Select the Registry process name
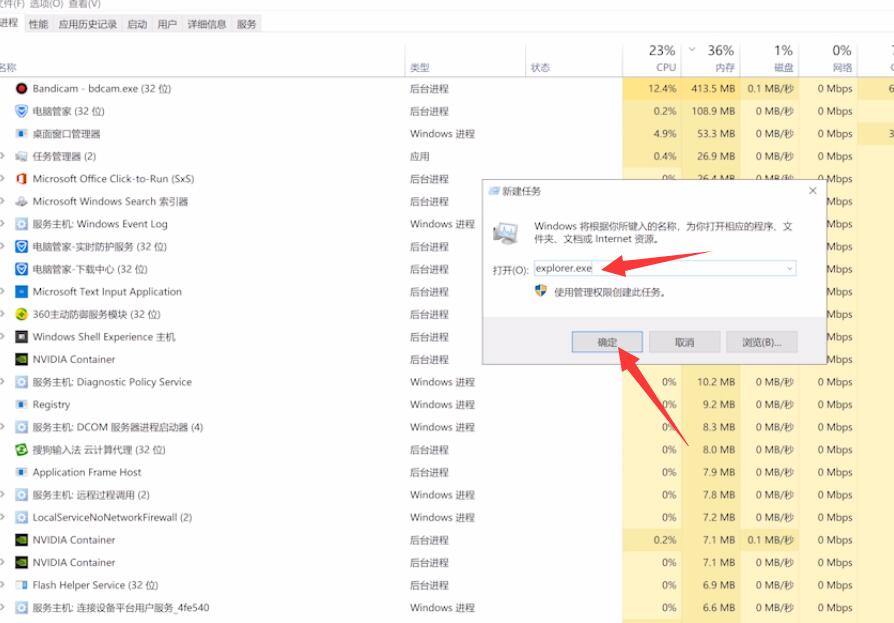 51,405
